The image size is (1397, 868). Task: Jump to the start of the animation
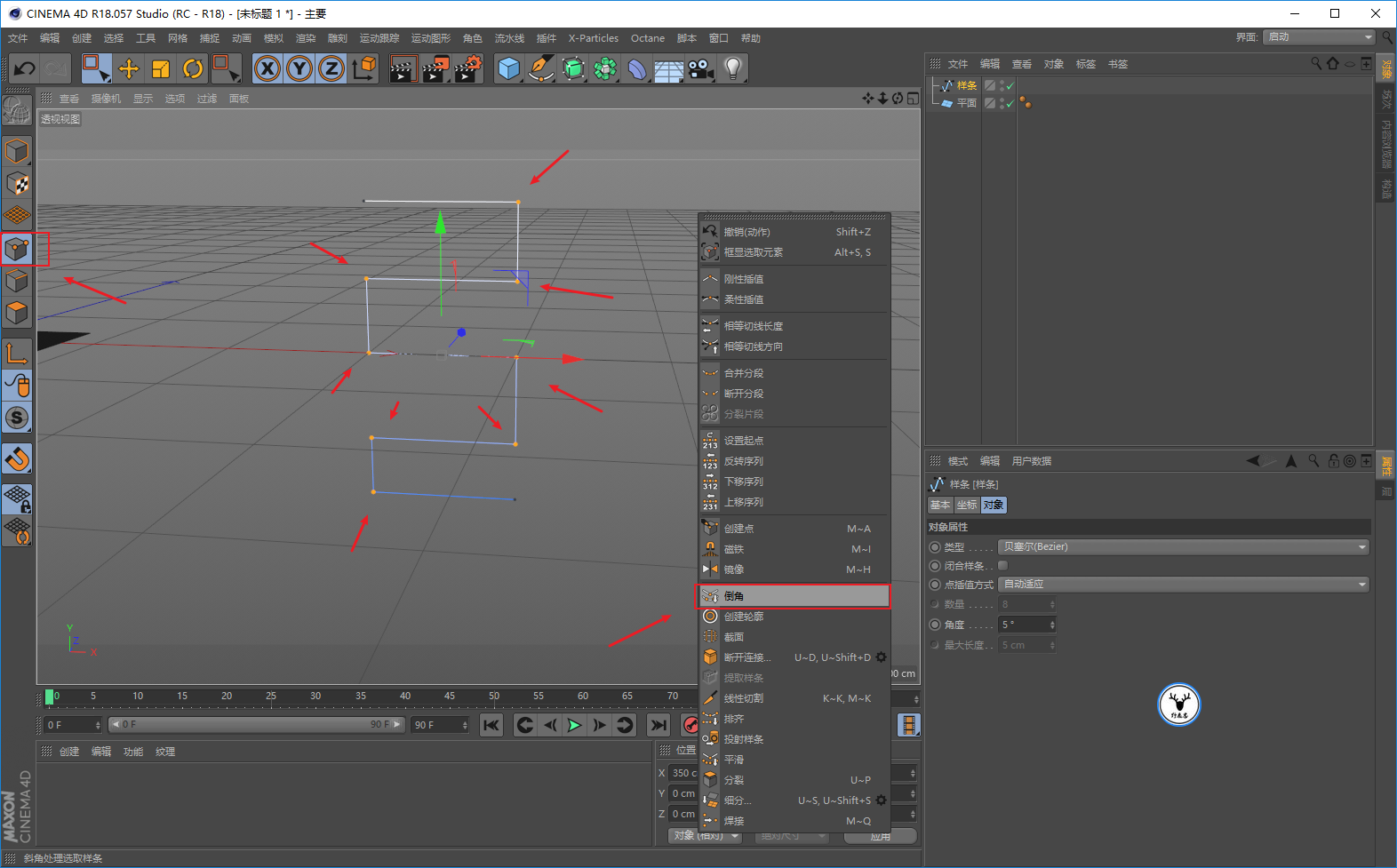[491, 725]
